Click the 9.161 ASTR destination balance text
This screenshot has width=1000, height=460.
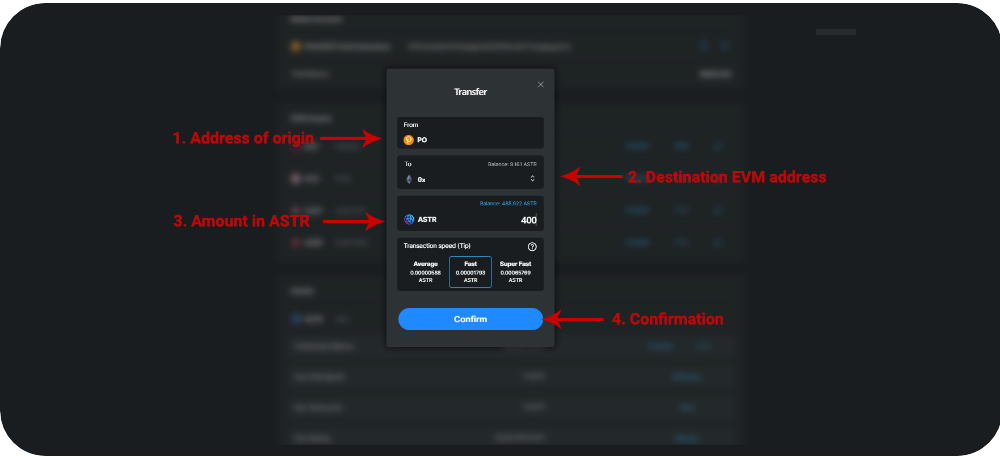click(x=512, y=163)
